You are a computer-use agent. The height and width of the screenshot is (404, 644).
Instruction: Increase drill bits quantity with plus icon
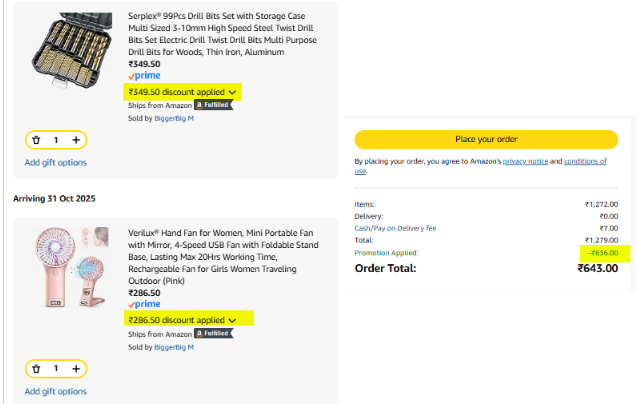tap(76, 140)
